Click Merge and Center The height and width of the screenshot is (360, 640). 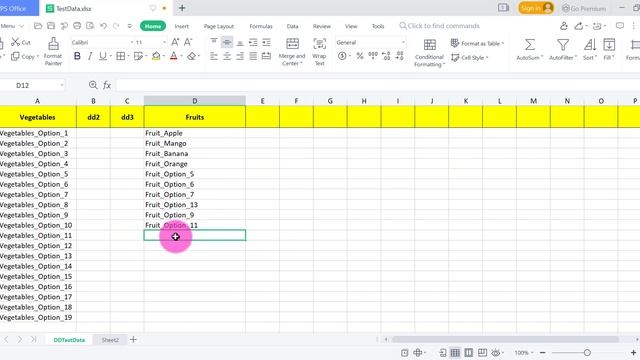pyautogui.click(x=292, y=52)
